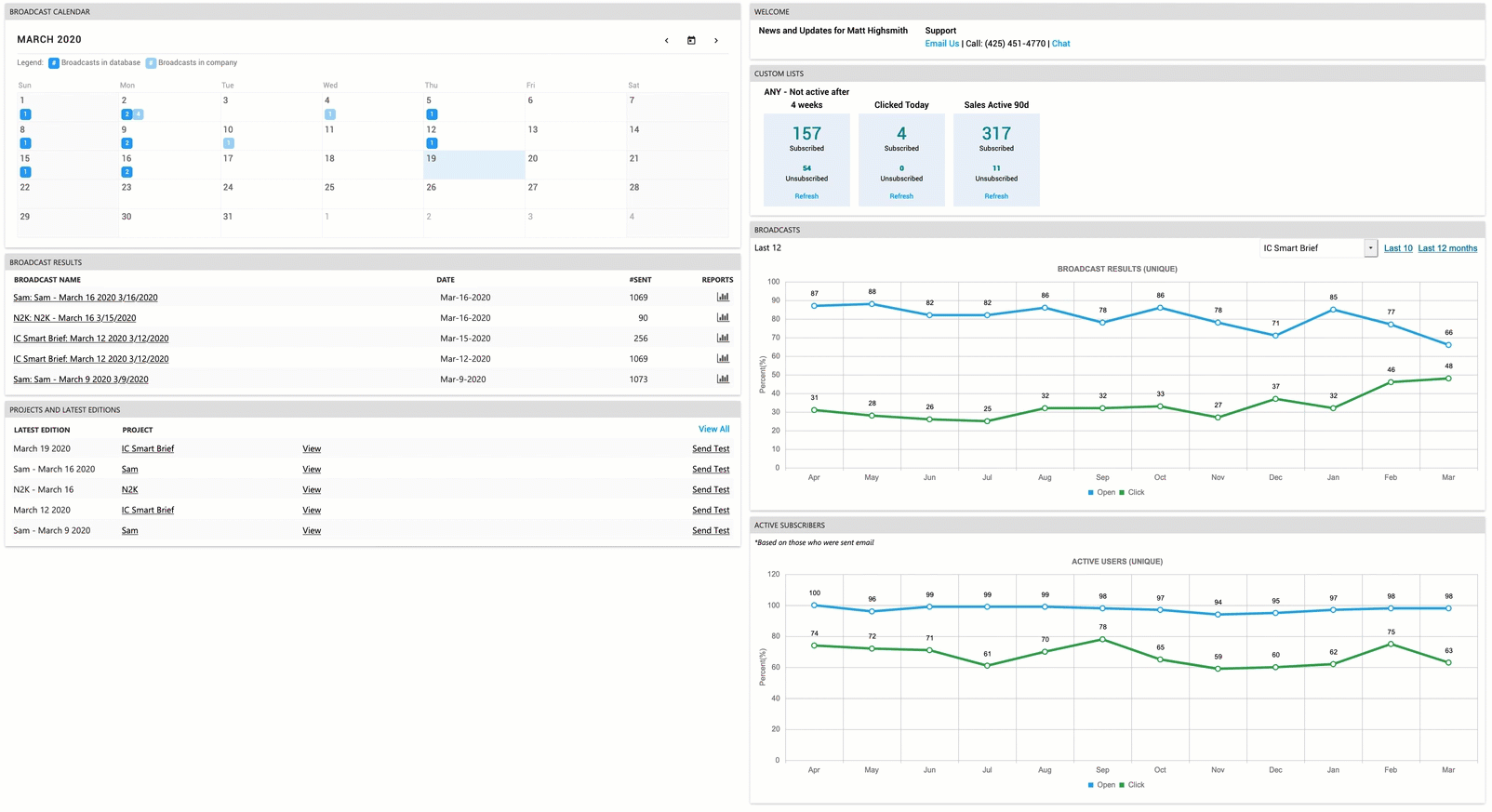
Task: Go to previous month in calendar
Action: coord(666,40)
